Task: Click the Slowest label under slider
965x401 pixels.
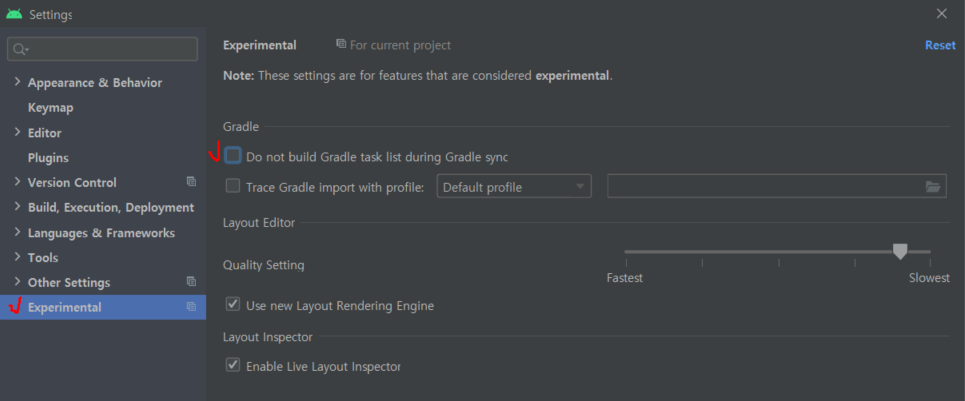Action: click(x=929, y=278)
